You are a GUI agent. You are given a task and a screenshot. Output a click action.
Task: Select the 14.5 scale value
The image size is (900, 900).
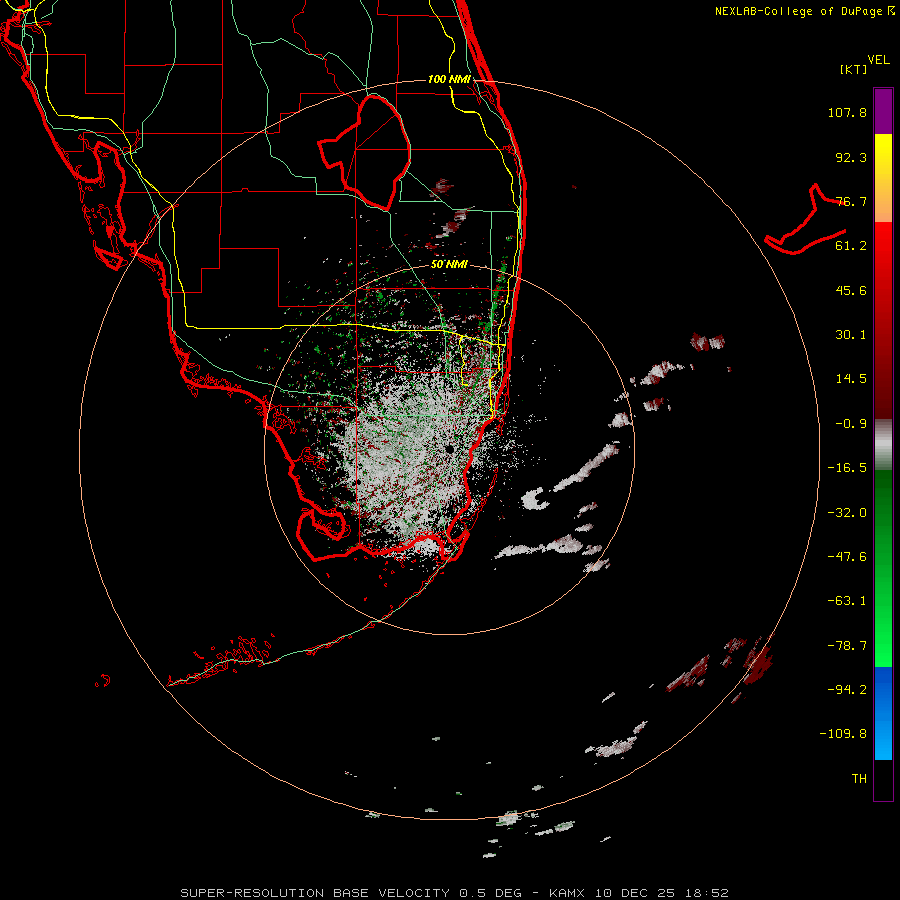(x=851, y=379)
